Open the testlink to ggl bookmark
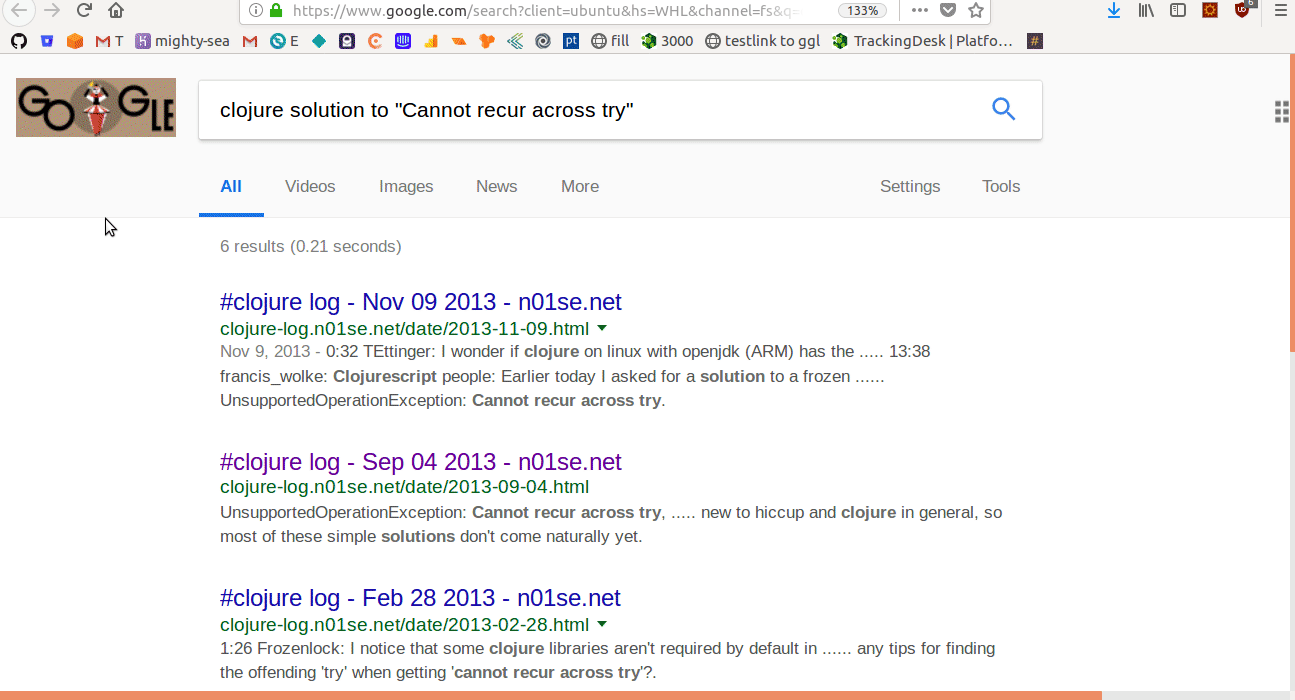The image size is (1295, 700). (x=763, y=41)
